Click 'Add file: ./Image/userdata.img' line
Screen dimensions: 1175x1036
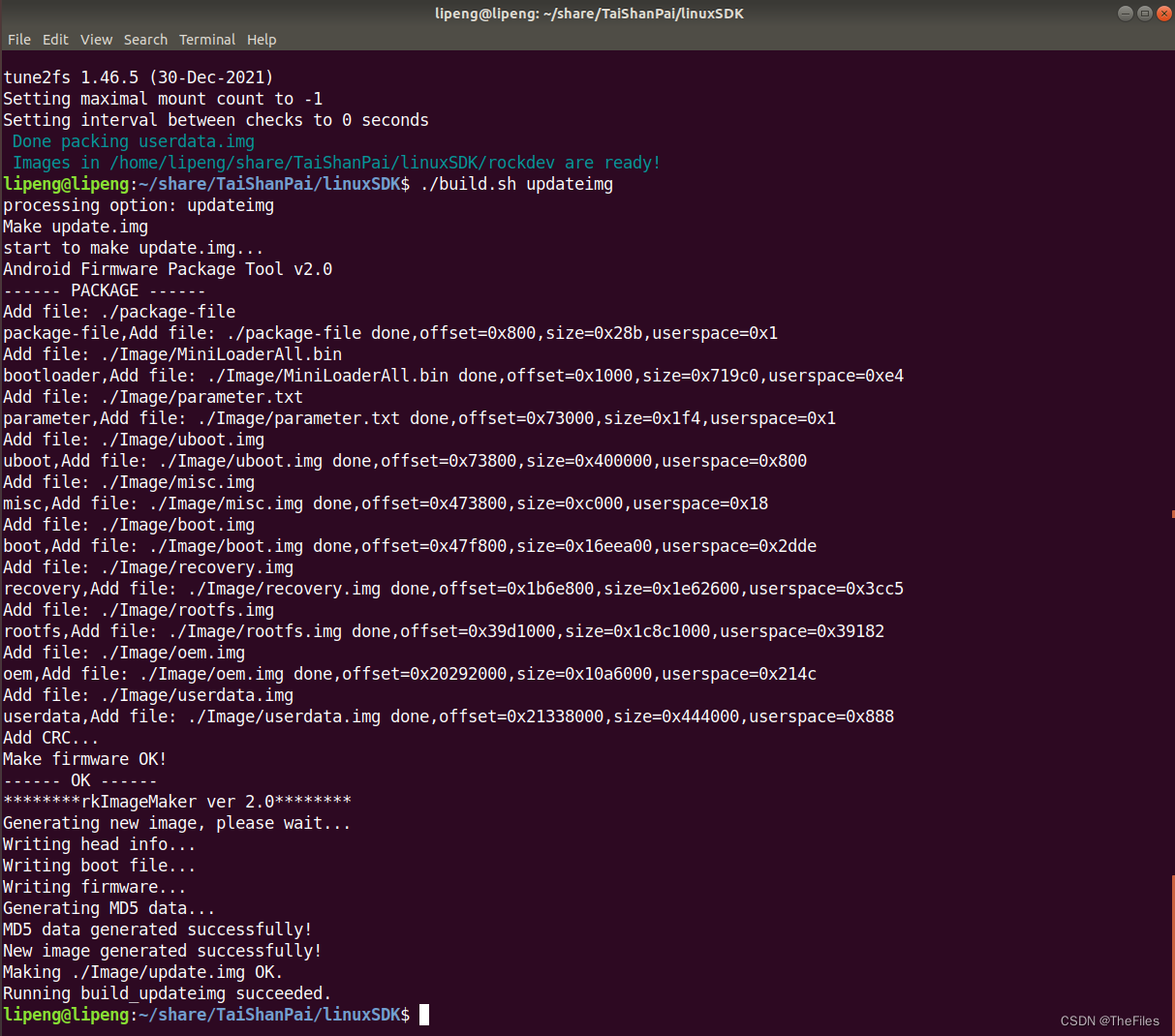148,695
